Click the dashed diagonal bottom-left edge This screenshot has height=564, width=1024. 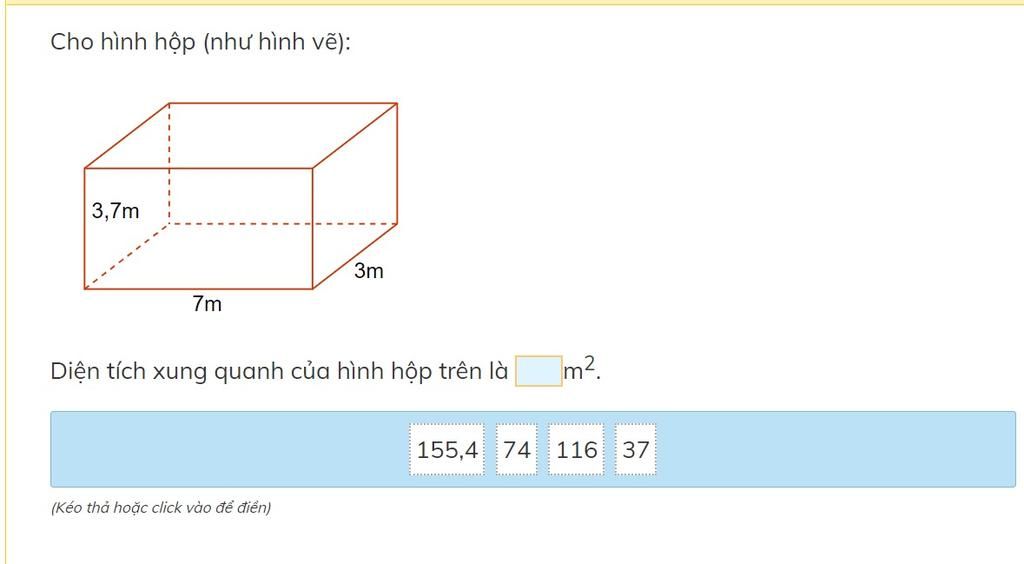(x=127, y=256)
